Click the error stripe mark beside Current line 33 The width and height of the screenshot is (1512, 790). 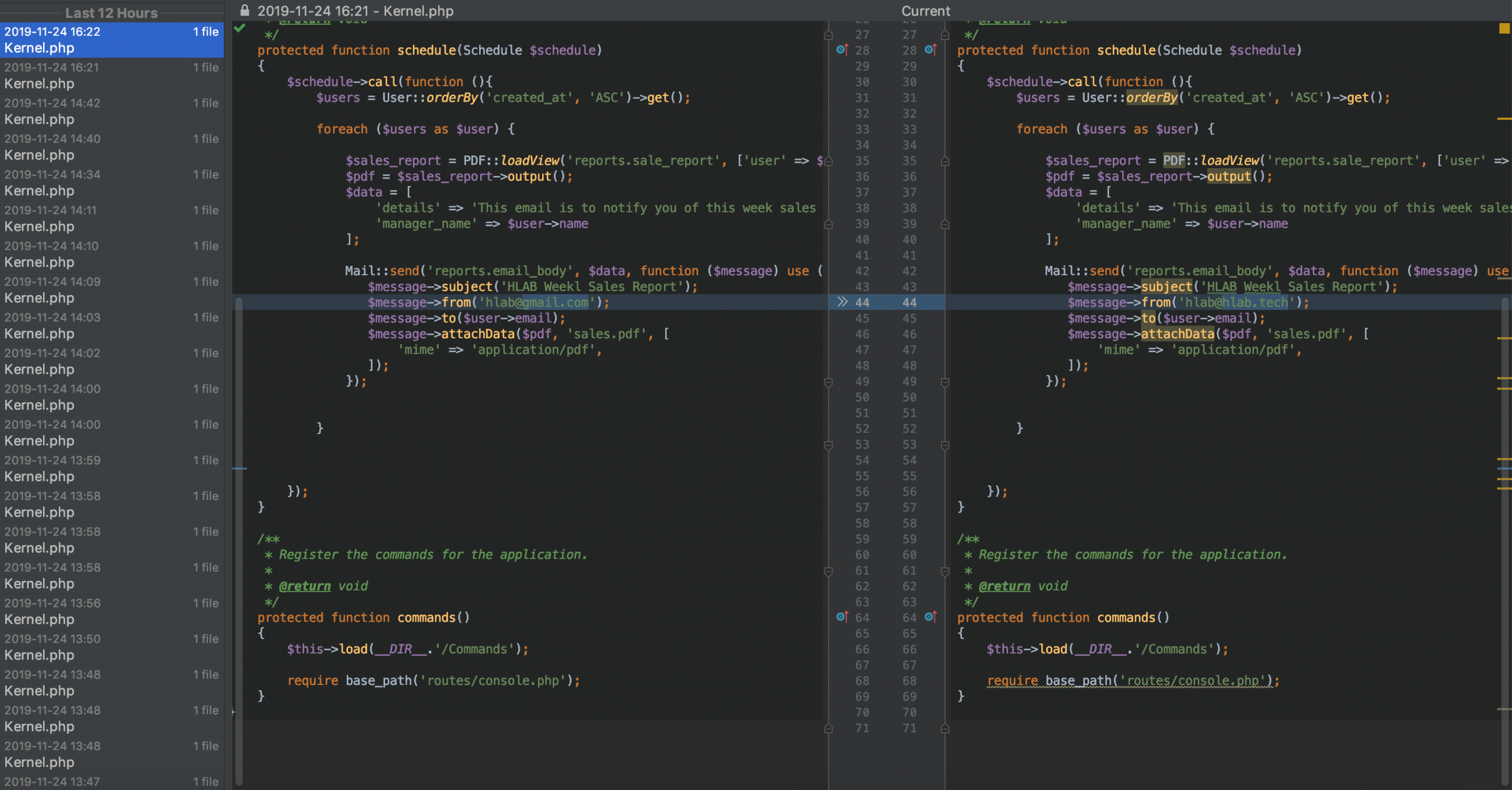tap(1504, 119)
